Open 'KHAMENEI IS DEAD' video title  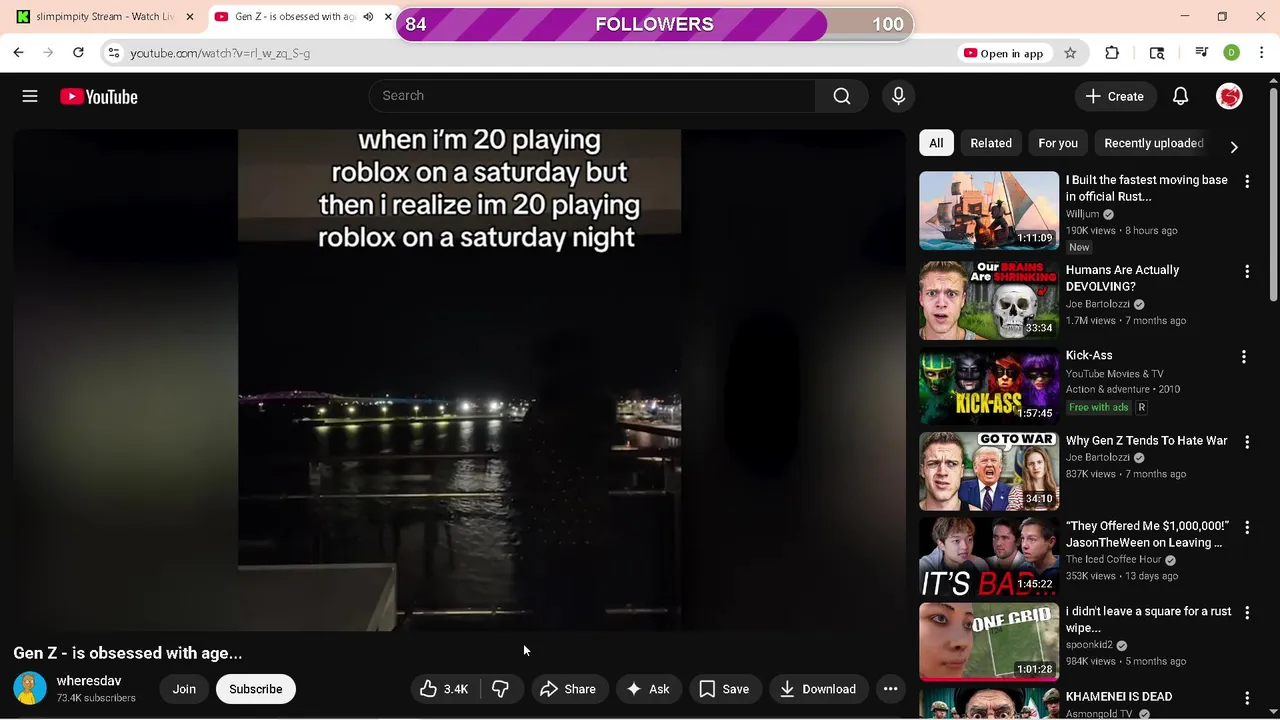click(x=1118, y=696)
